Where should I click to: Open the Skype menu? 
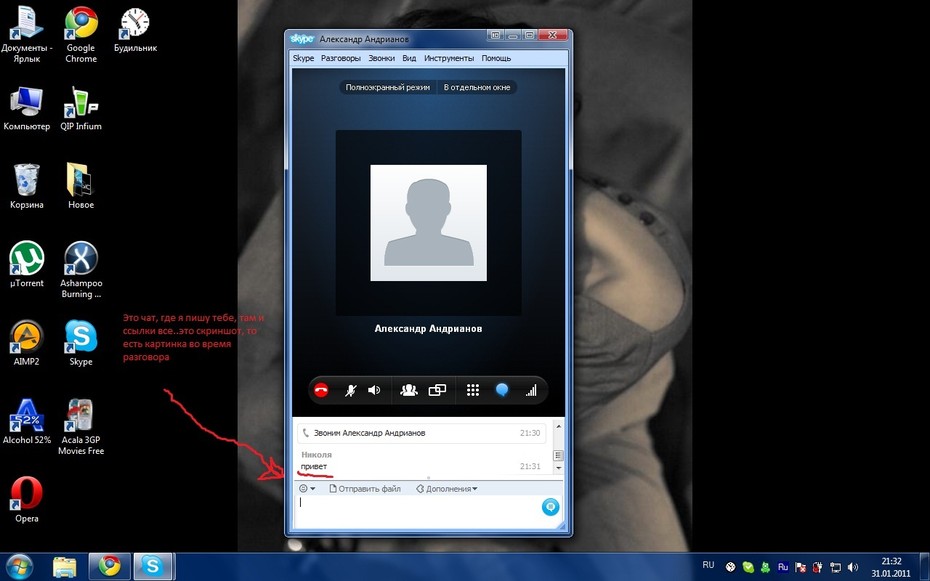[303, 58]
